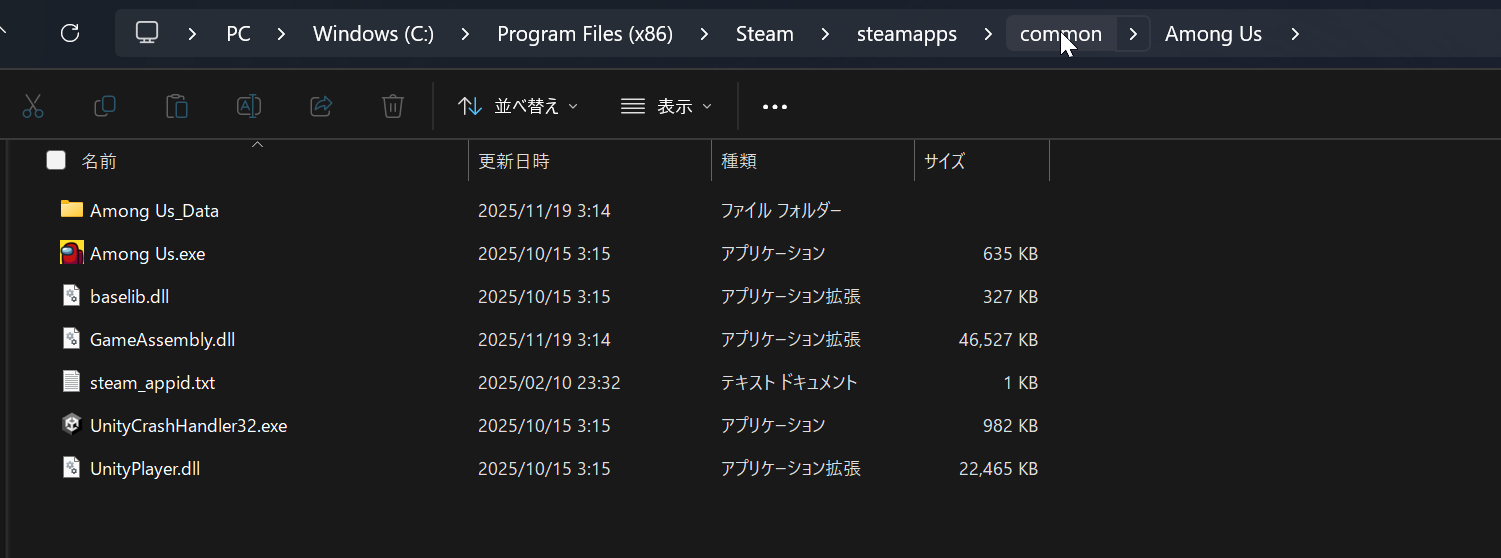Expand the chevron after steamapps

(x=988, y=34)
